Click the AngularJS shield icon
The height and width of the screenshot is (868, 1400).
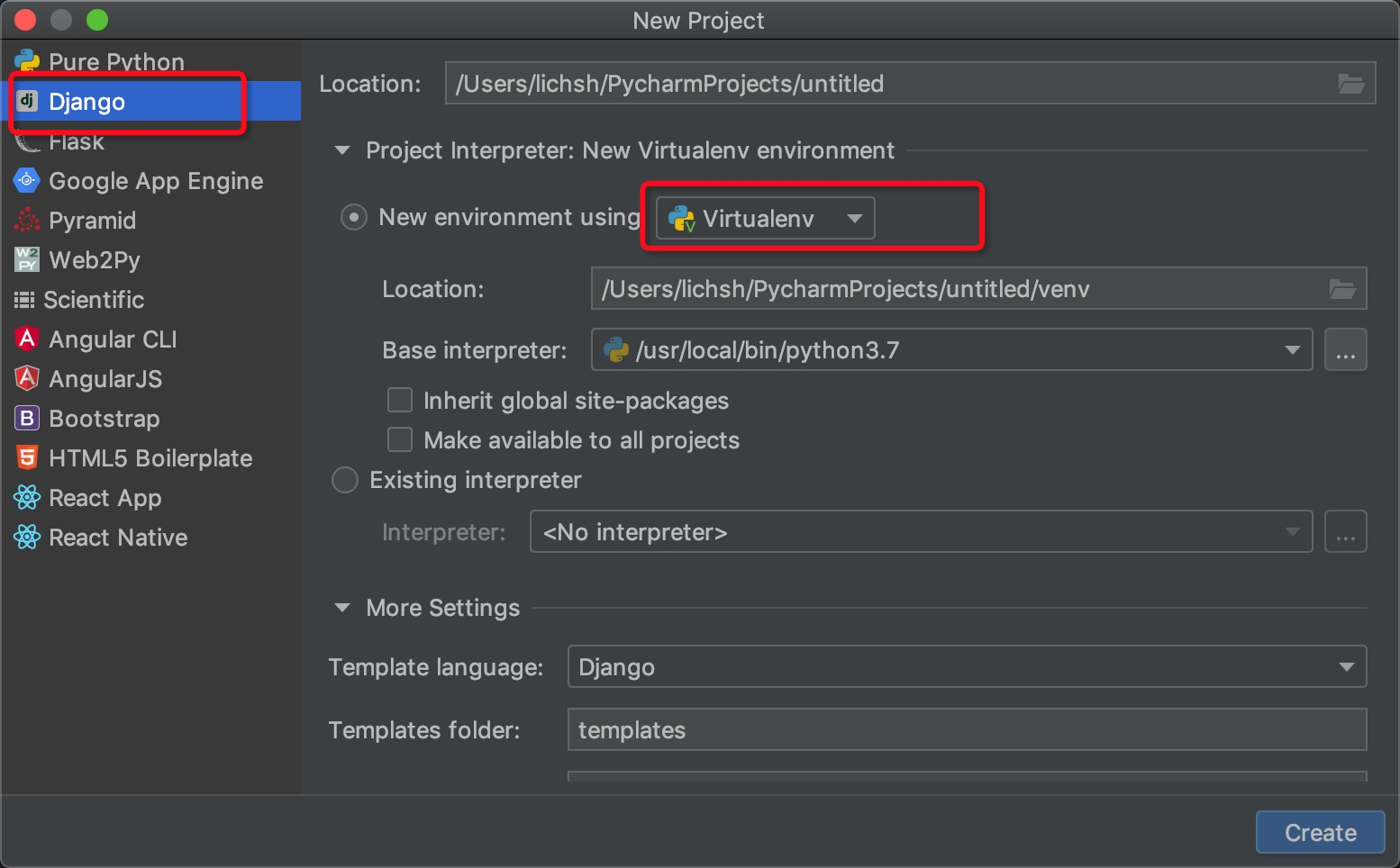coord(27,378)
